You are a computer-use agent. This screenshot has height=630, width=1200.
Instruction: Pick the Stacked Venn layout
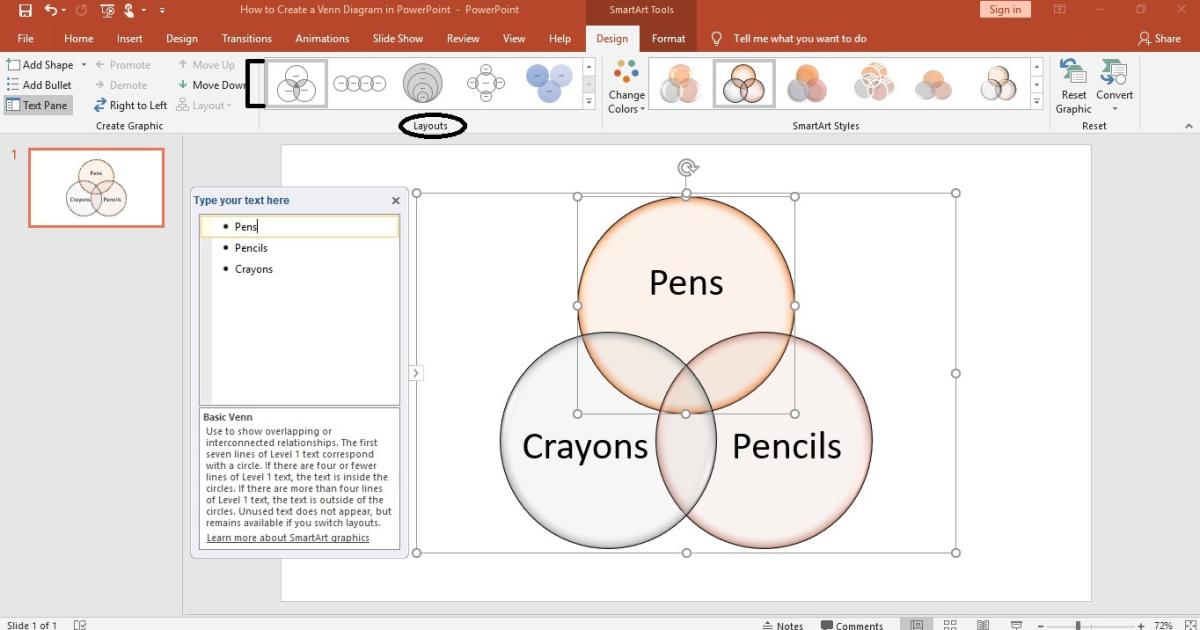pyautogui.click(x=422, y=82)
